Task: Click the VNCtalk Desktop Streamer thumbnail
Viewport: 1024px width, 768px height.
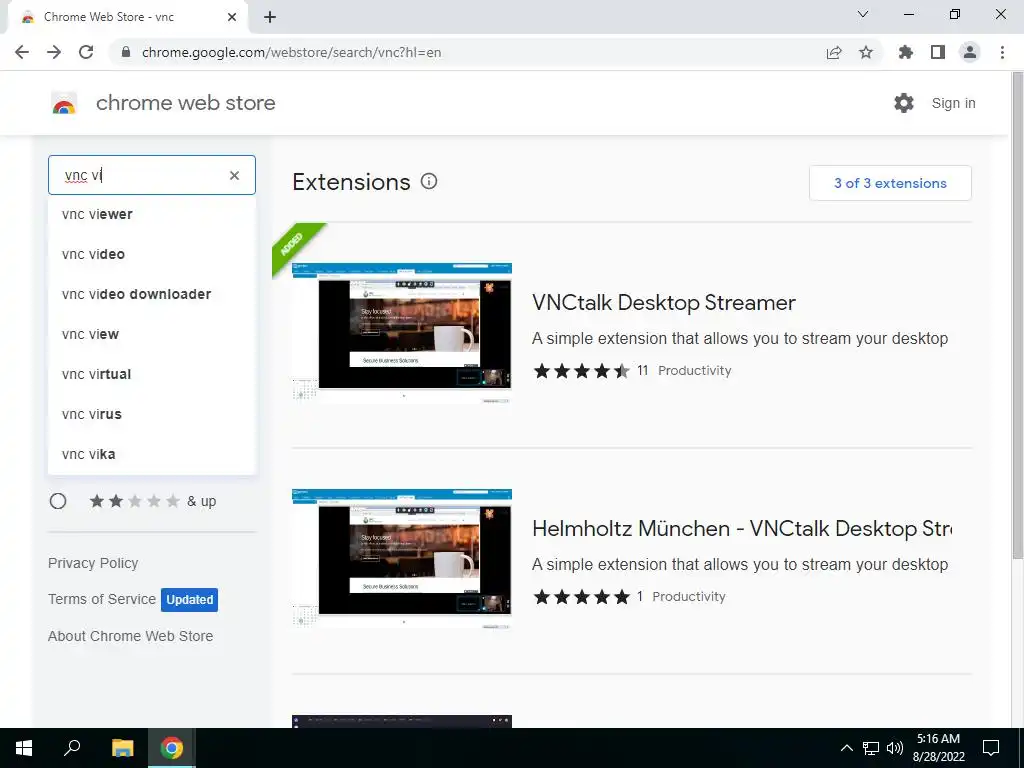Action: coord(402,333)
